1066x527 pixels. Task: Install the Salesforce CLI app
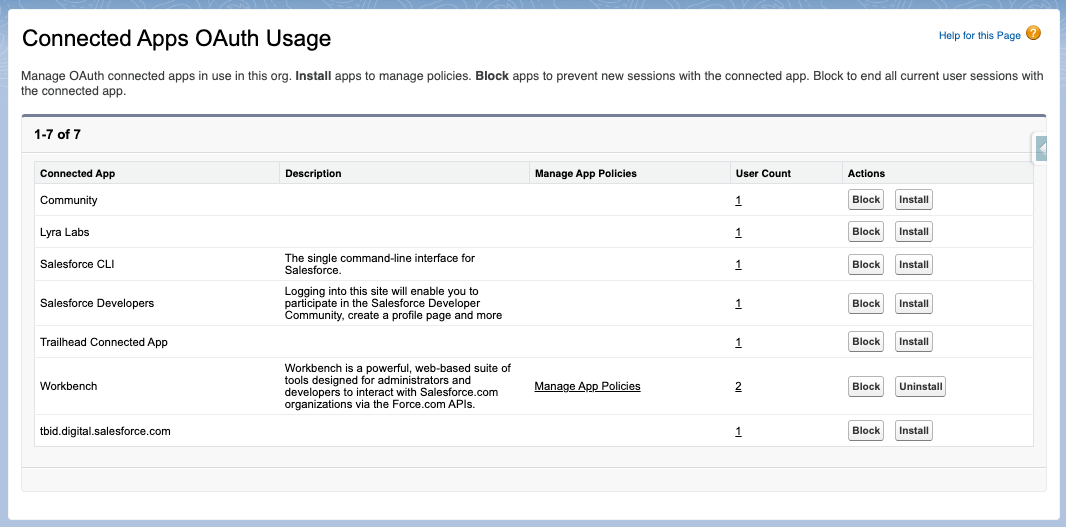(x=914, y=265)
